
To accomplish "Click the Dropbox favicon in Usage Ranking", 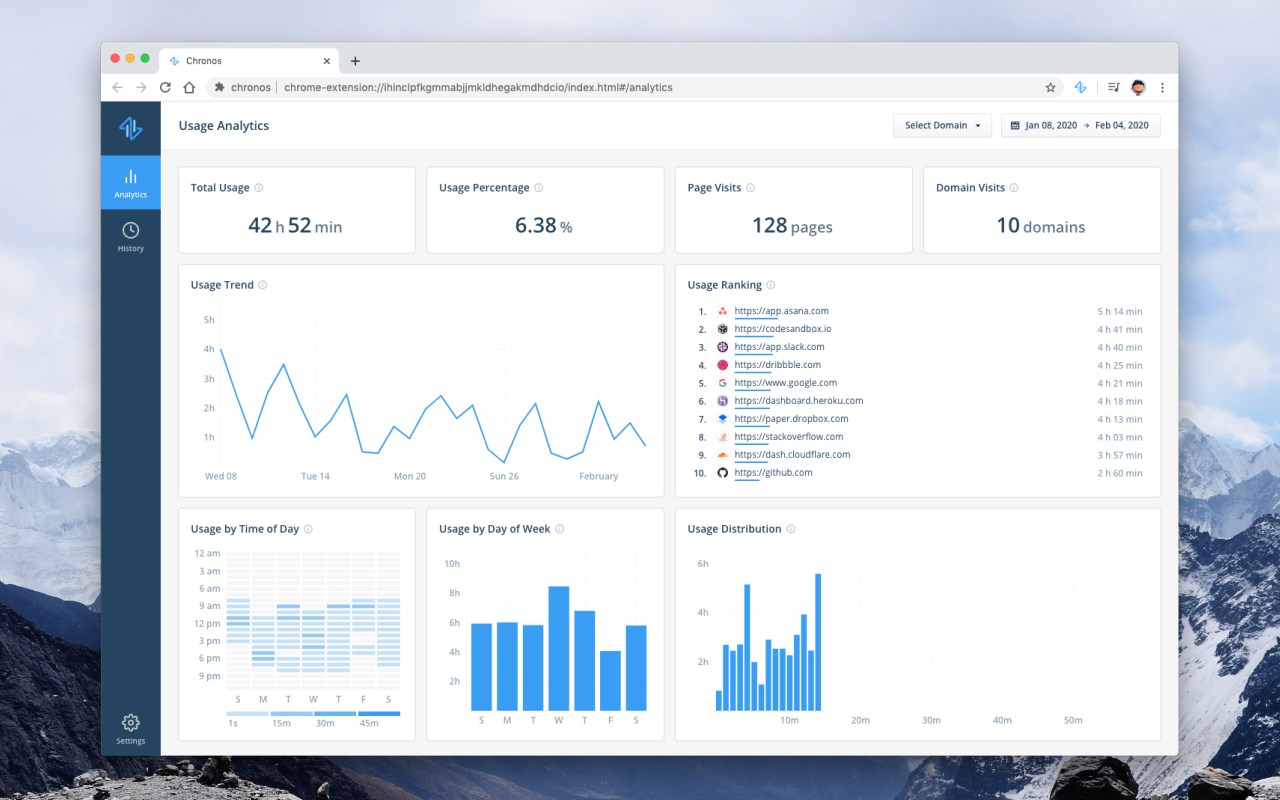I will pyautogui.click(x=723, y=419).
